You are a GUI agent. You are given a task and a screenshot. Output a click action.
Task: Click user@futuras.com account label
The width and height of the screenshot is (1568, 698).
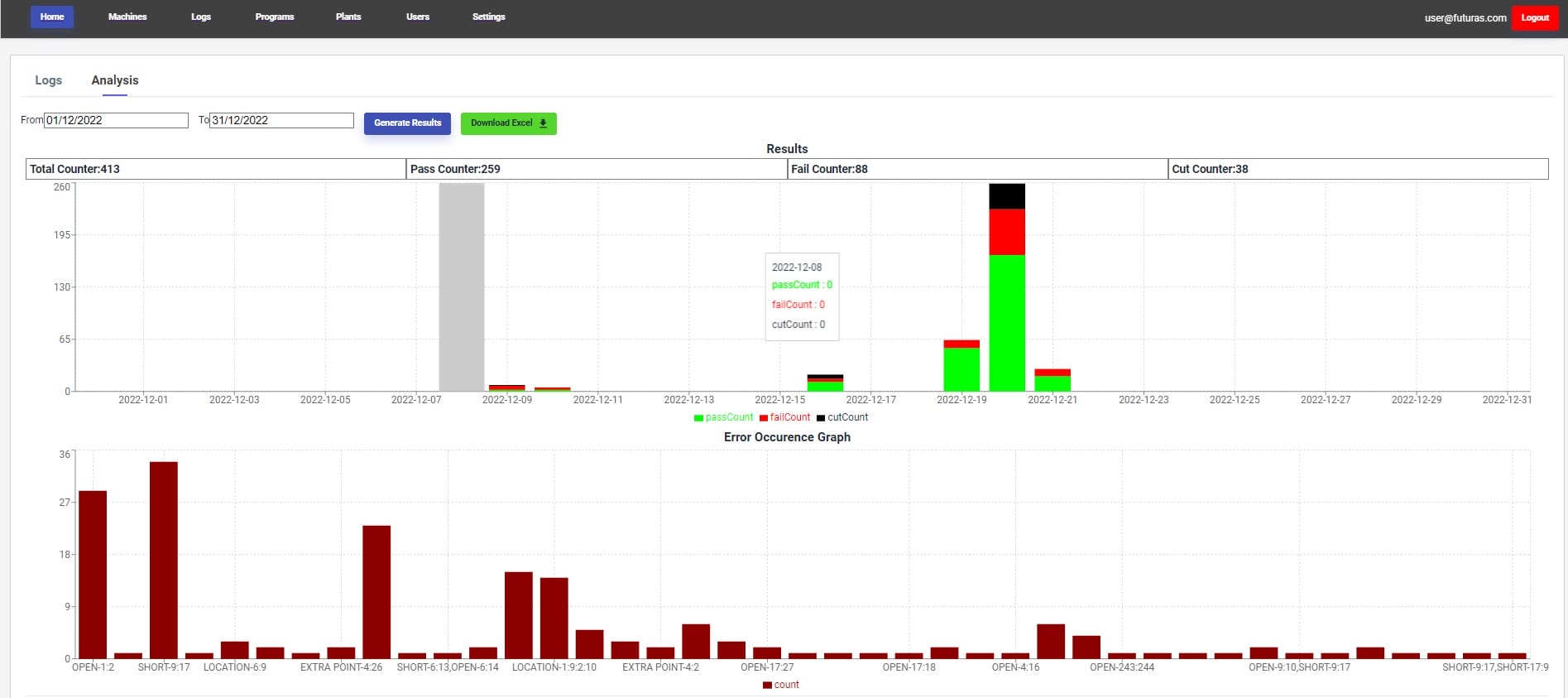pos(1465,17)
